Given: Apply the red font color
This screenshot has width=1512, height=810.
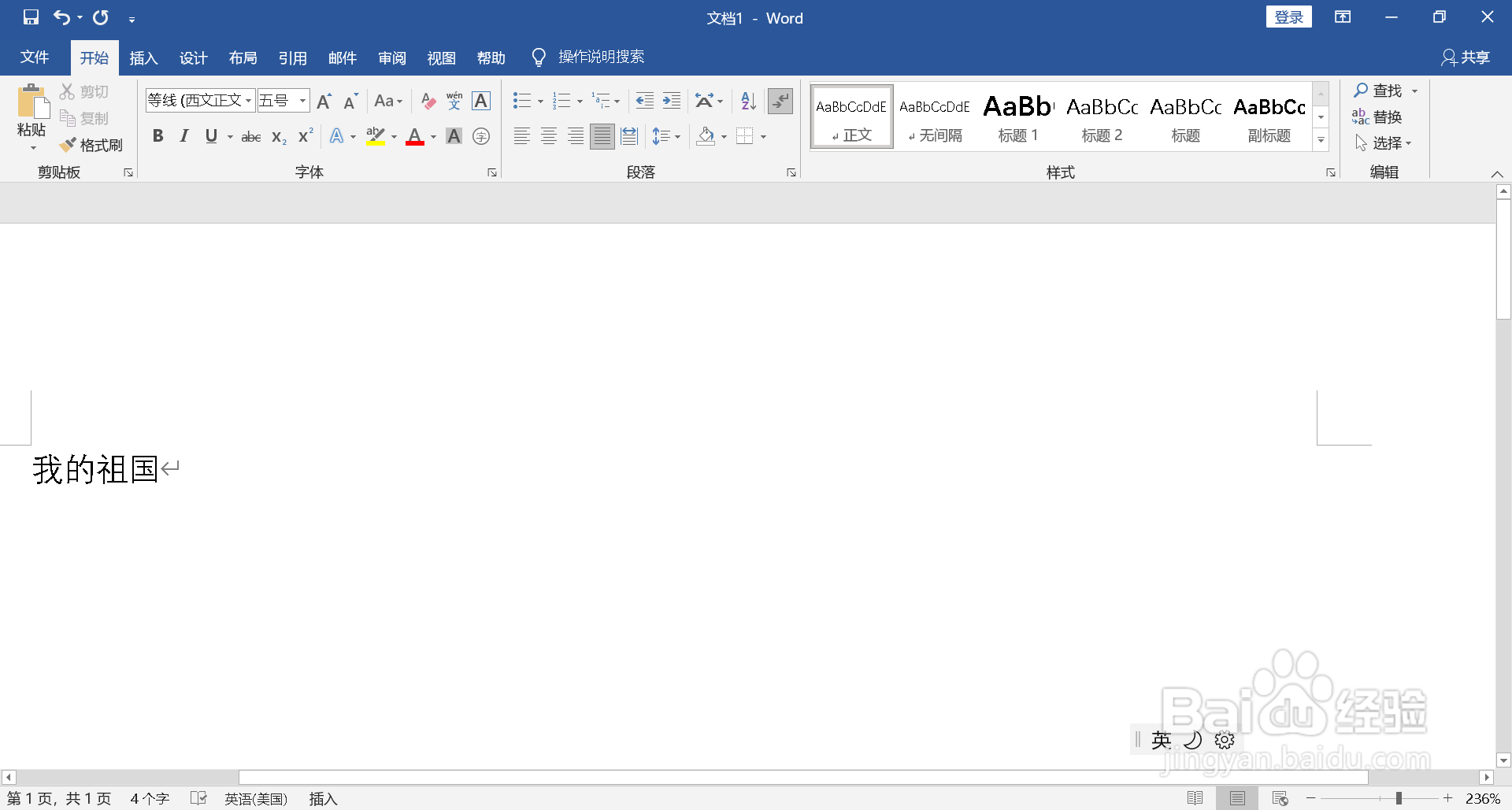Looking at the screenshot, I should 415,137.
